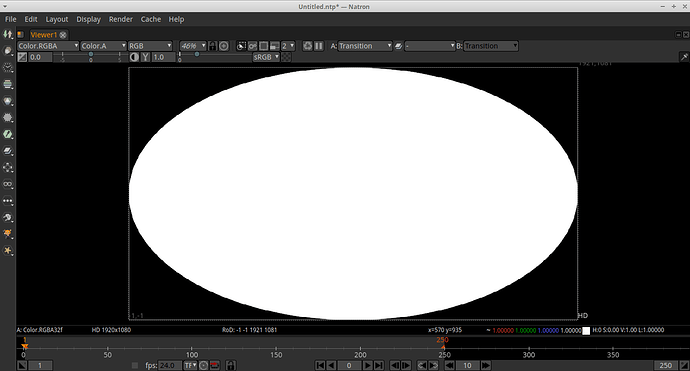Image resolution: width=690 pixels, height=371 pixels.
Task: Open the Draw nodes icon in sidebar
Action: click(x=7, y=51)
